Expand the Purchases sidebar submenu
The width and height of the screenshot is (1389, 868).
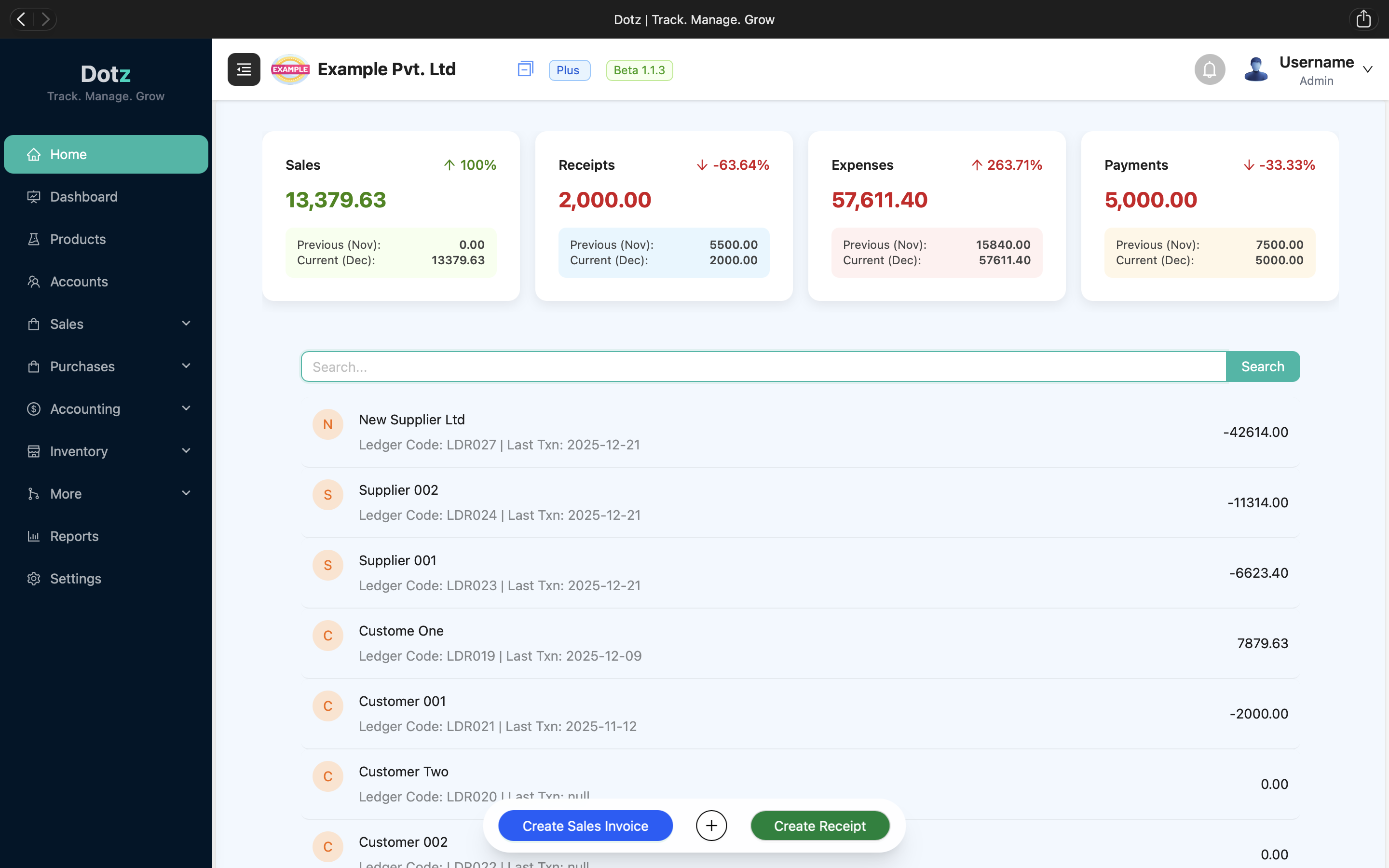[186, 366]
